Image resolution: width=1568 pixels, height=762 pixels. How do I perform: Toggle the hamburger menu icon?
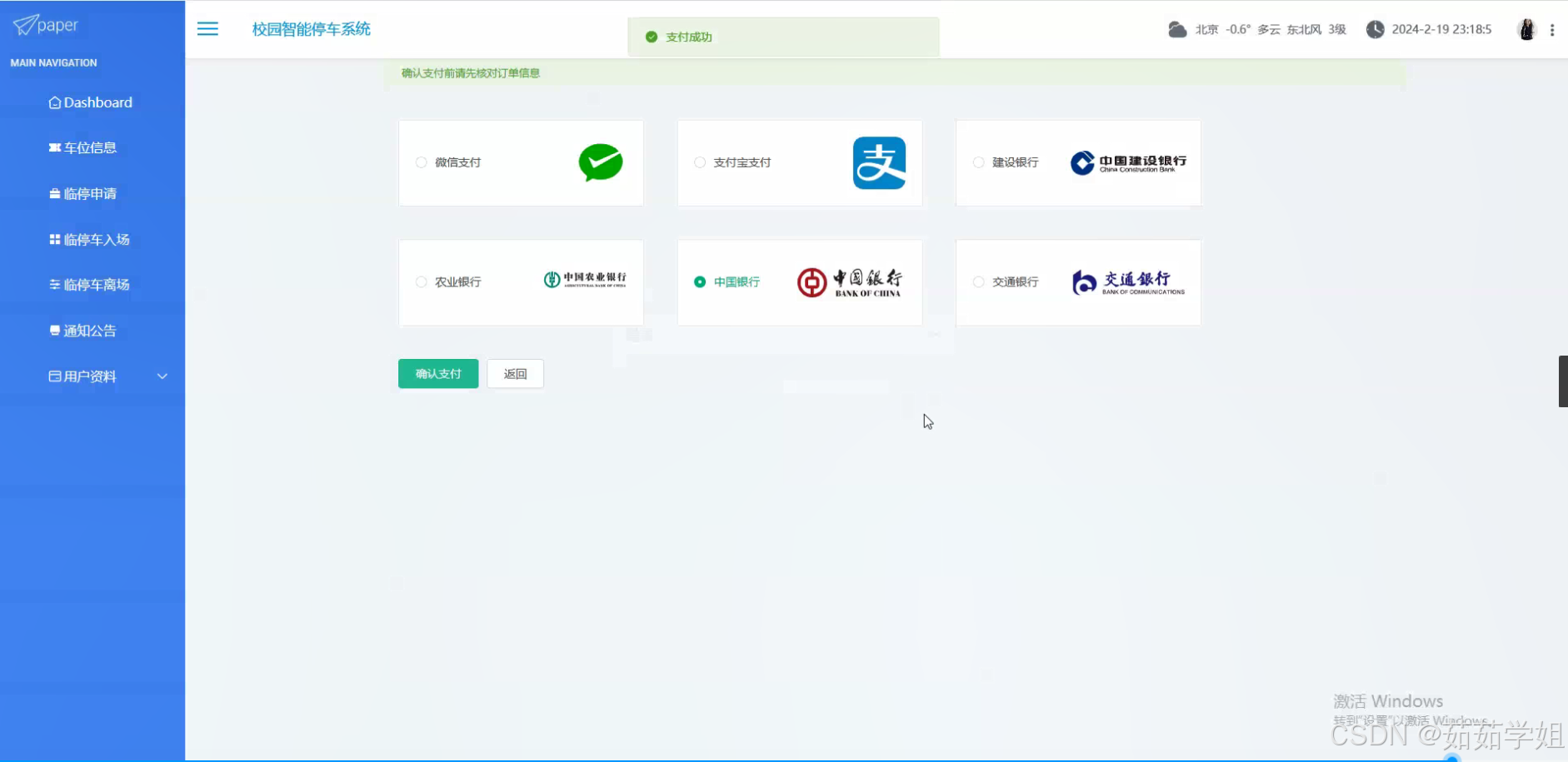tap(207, 29)
